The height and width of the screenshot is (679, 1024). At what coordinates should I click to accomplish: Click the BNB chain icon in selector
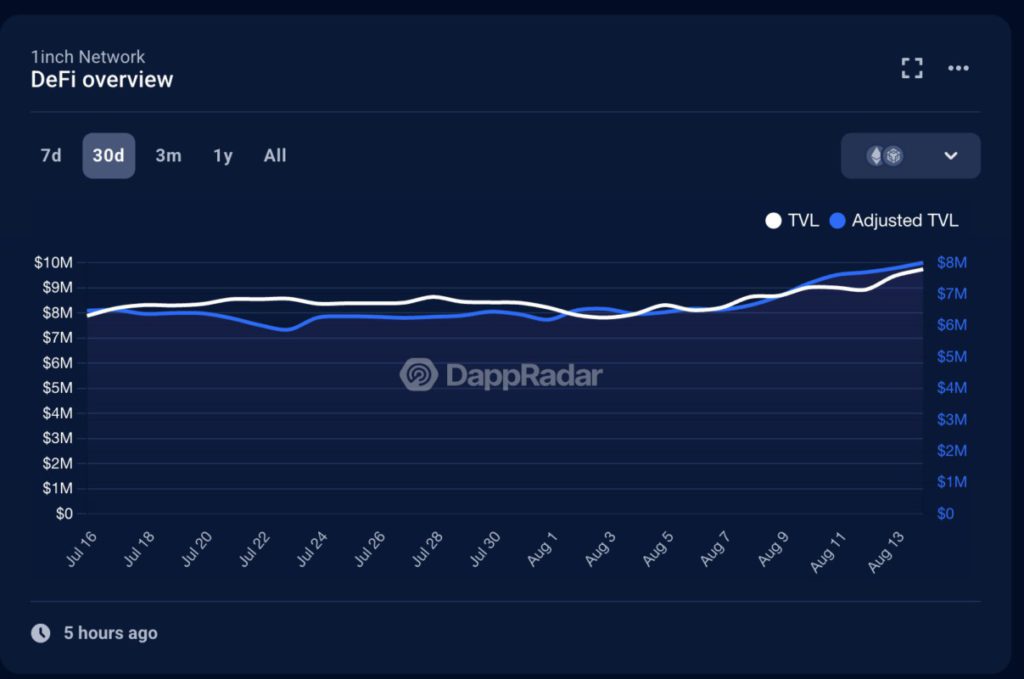893,156
